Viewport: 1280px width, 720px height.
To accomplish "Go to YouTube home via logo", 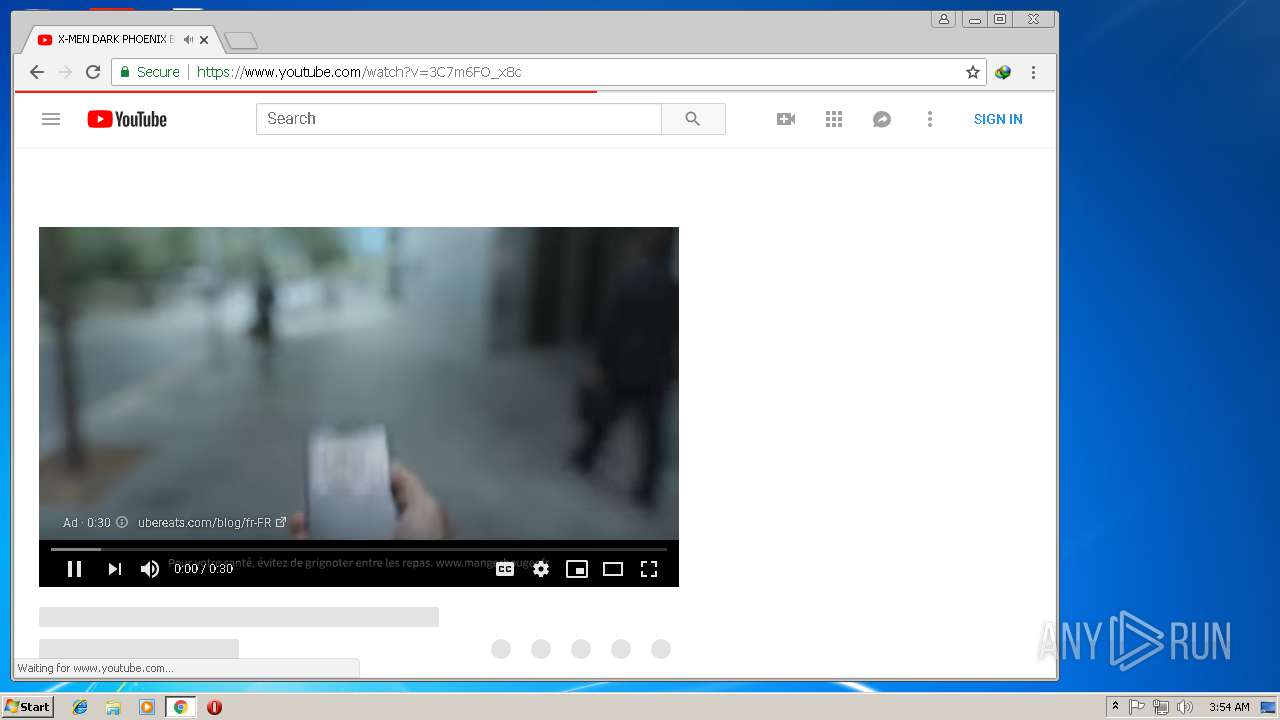I will point(127,119).
